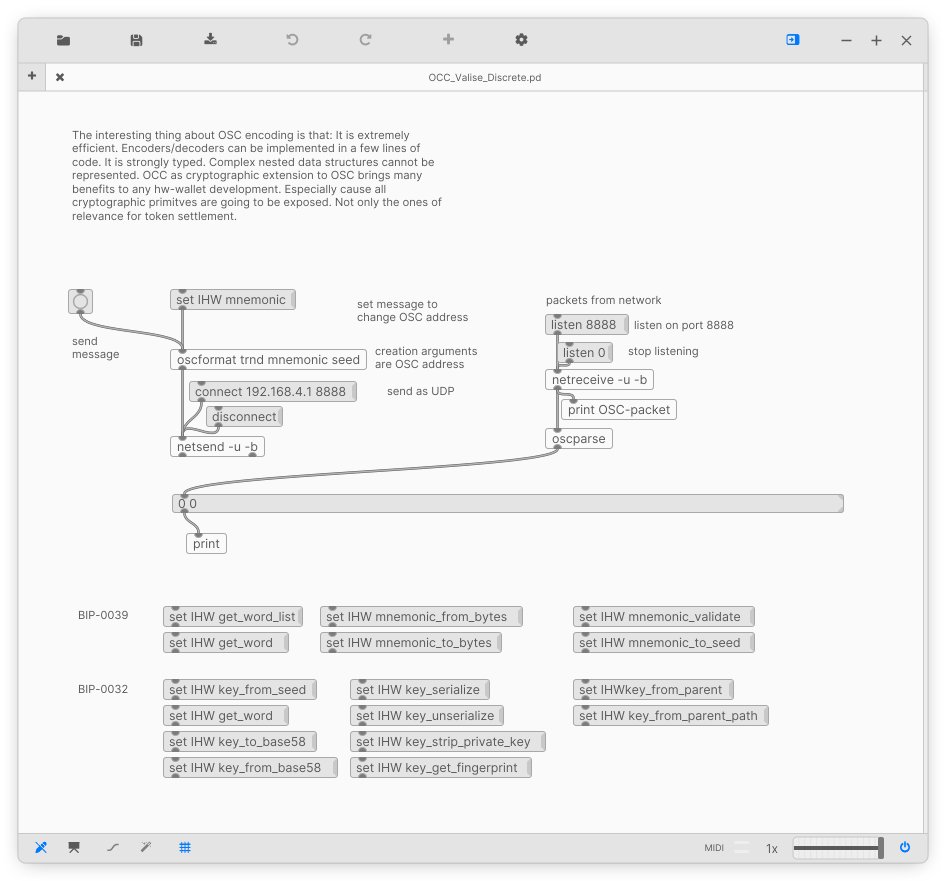Select the netsend -u -b object

pos(217,447)
